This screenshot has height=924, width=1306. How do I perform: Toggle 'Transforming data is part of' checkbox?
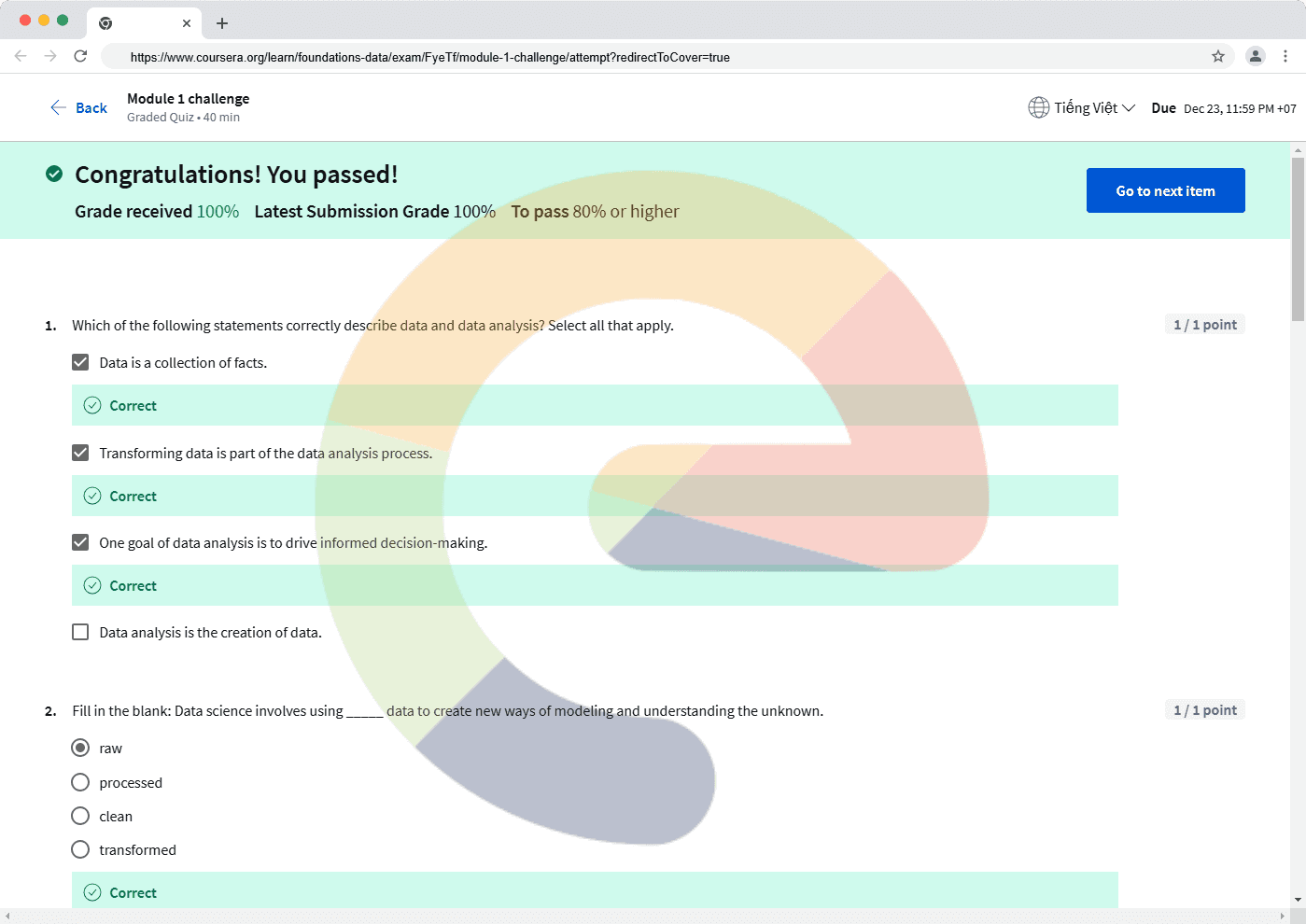[80, 453]
